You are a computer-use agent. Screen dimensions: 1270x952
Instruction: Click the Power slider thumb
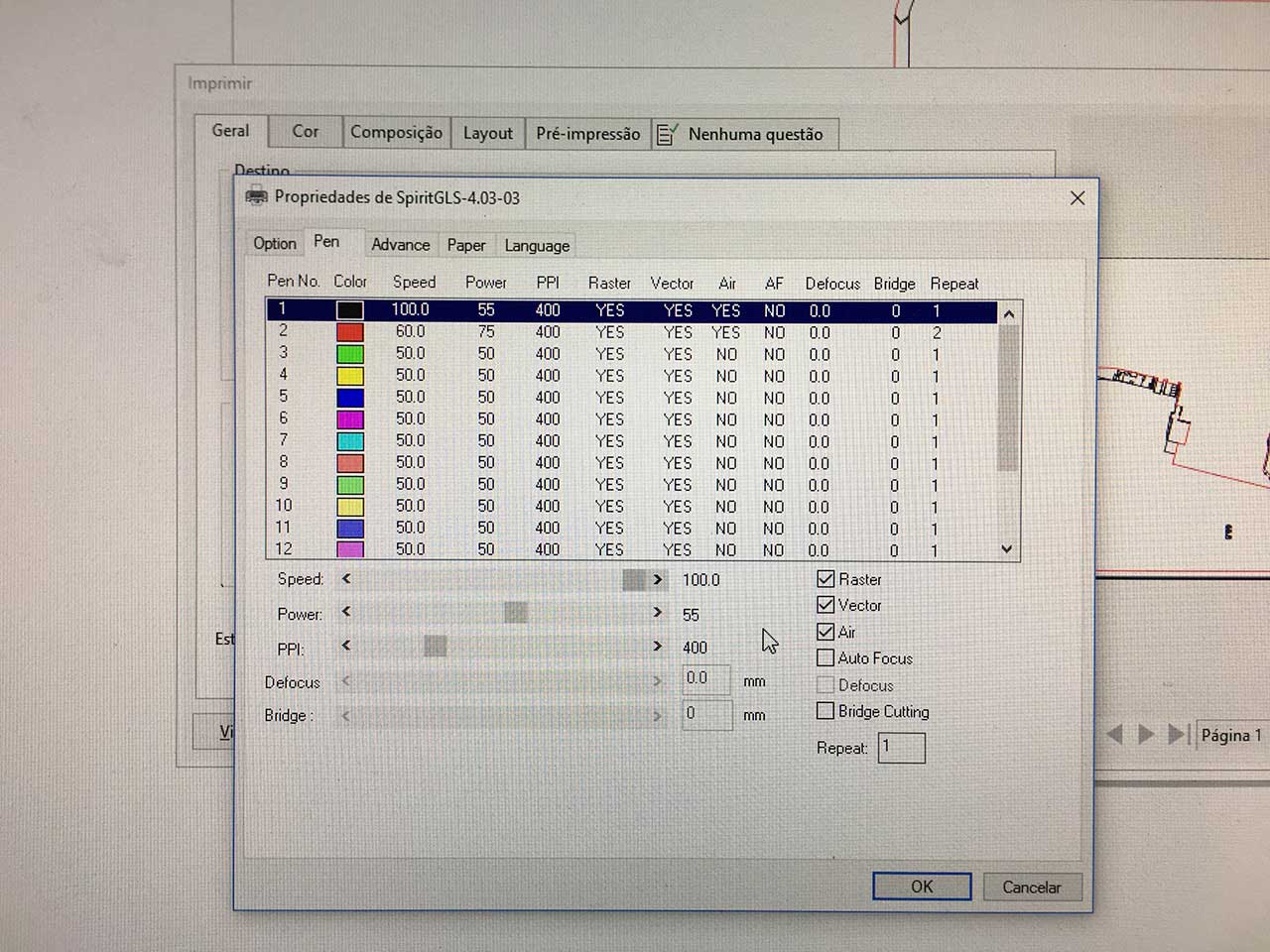coord(515,613)
